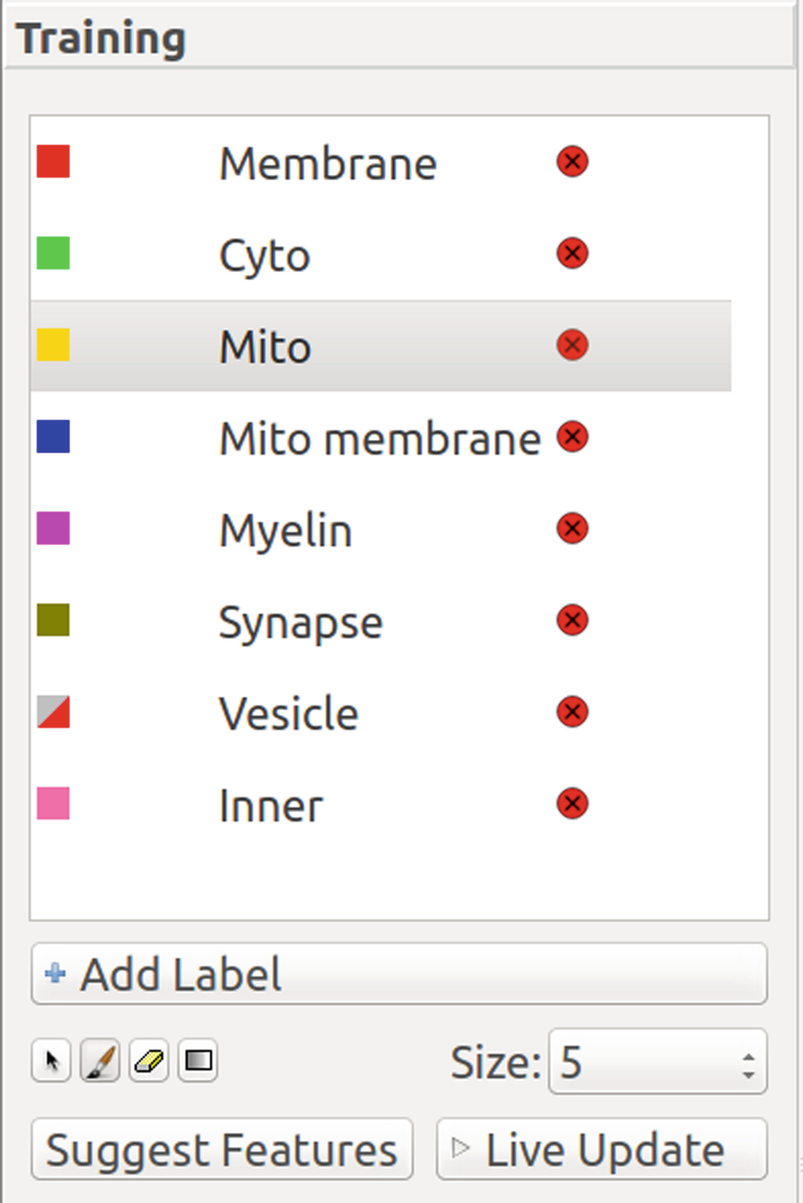Delete the Membrane label

coord(572,161)
